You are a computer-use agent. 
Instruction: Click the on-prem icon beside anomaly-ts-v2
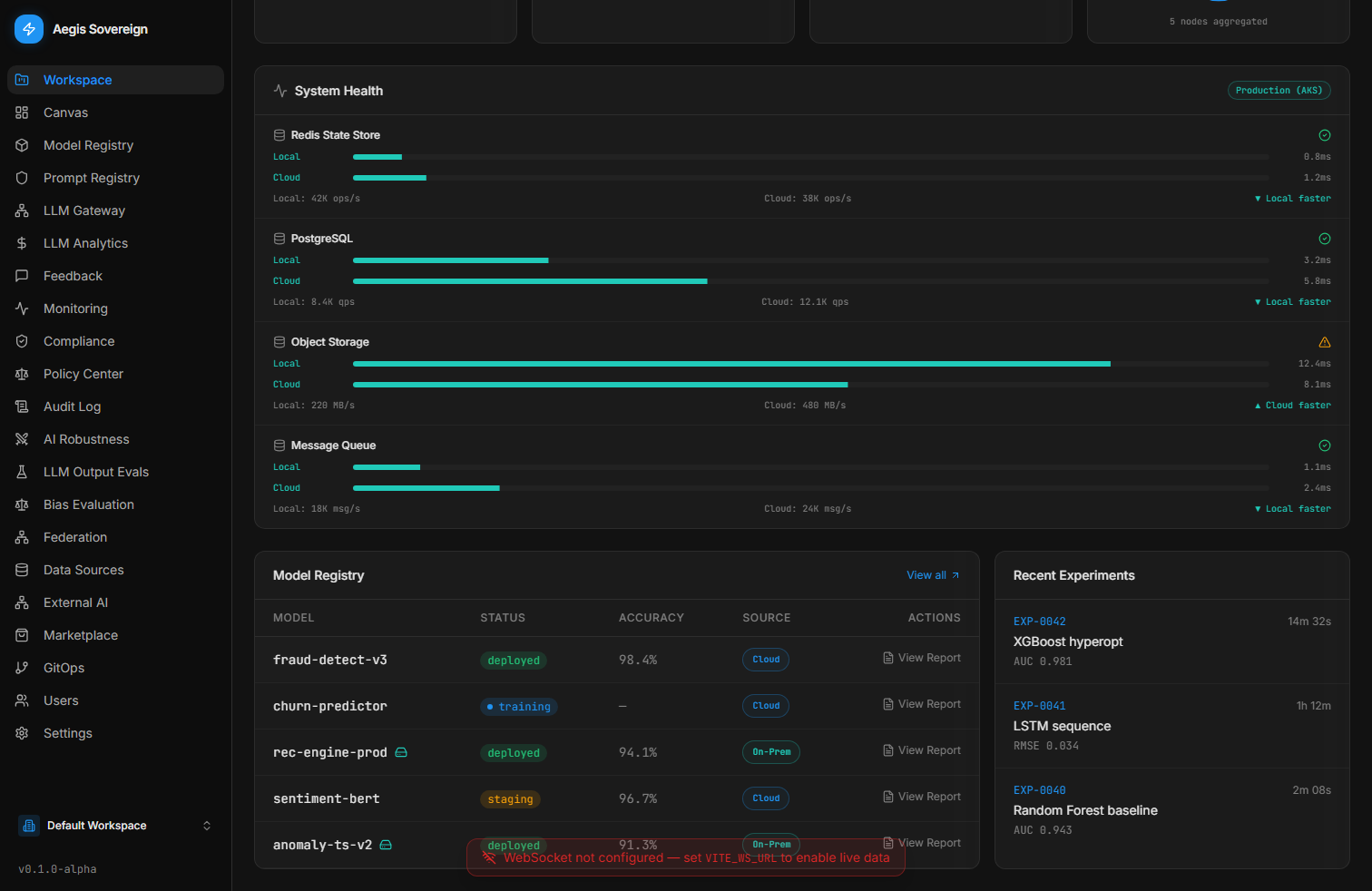pyautogui.click(x=386, y=845)
